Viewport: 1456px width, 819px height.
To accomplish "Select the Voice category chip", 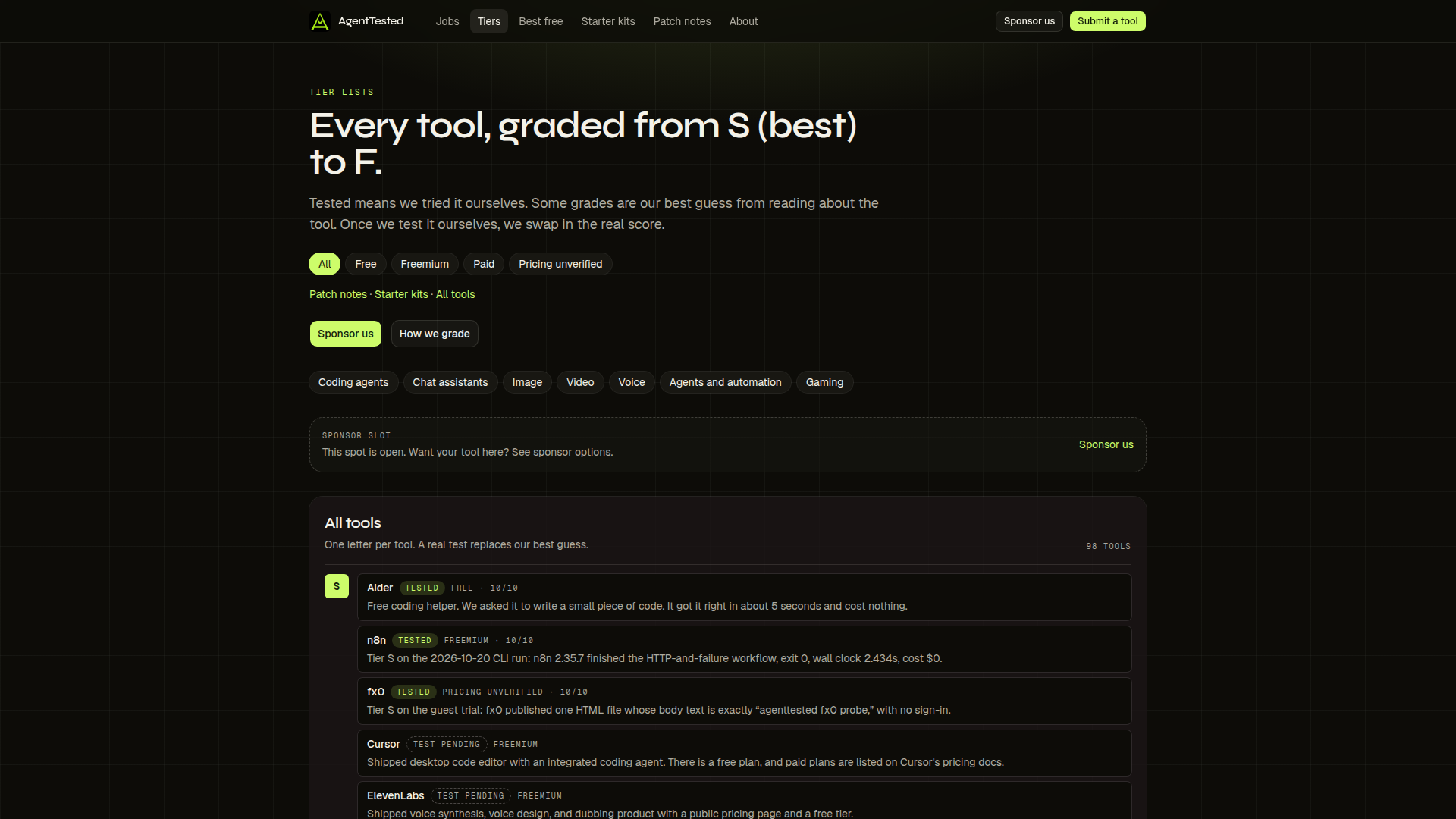I will pyautogui.click(x=632, y=382).
